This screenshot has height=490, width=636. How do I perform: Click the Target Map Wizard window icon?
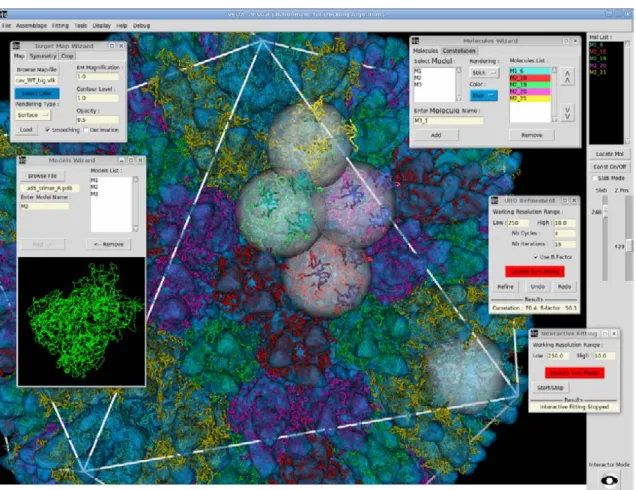click(x=16, y=46)
